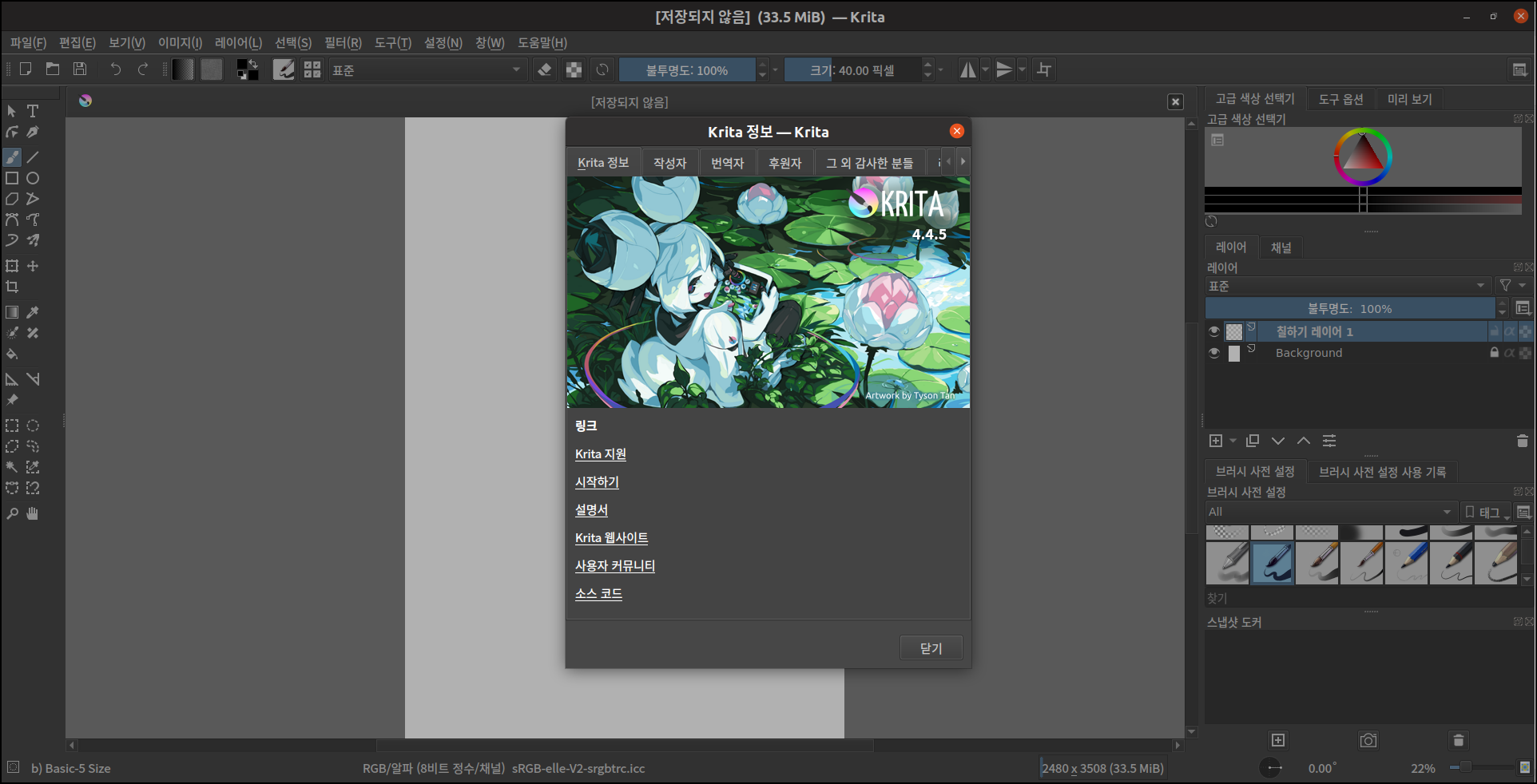Select the Rectangular Selection tool
1537x784 pixels.
coord(12,426)
